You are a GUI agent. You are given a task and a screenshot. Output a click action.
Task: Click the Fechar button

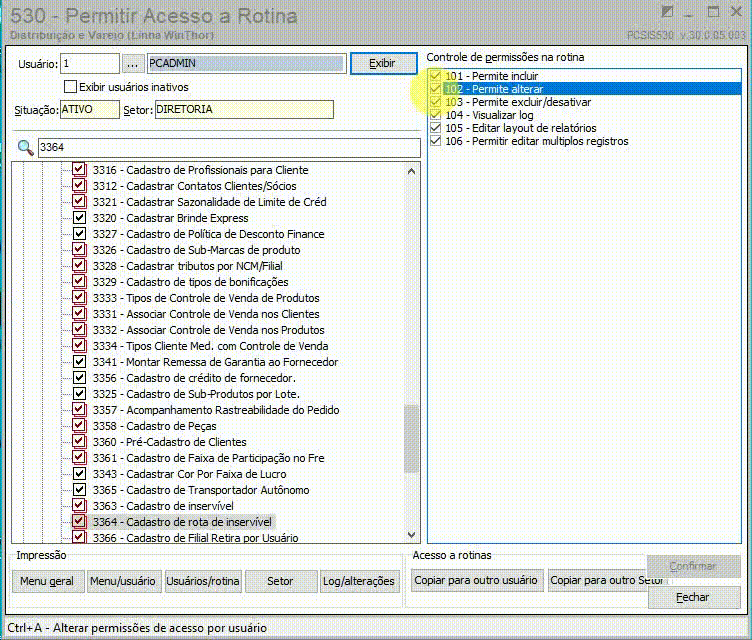(693, 597)
